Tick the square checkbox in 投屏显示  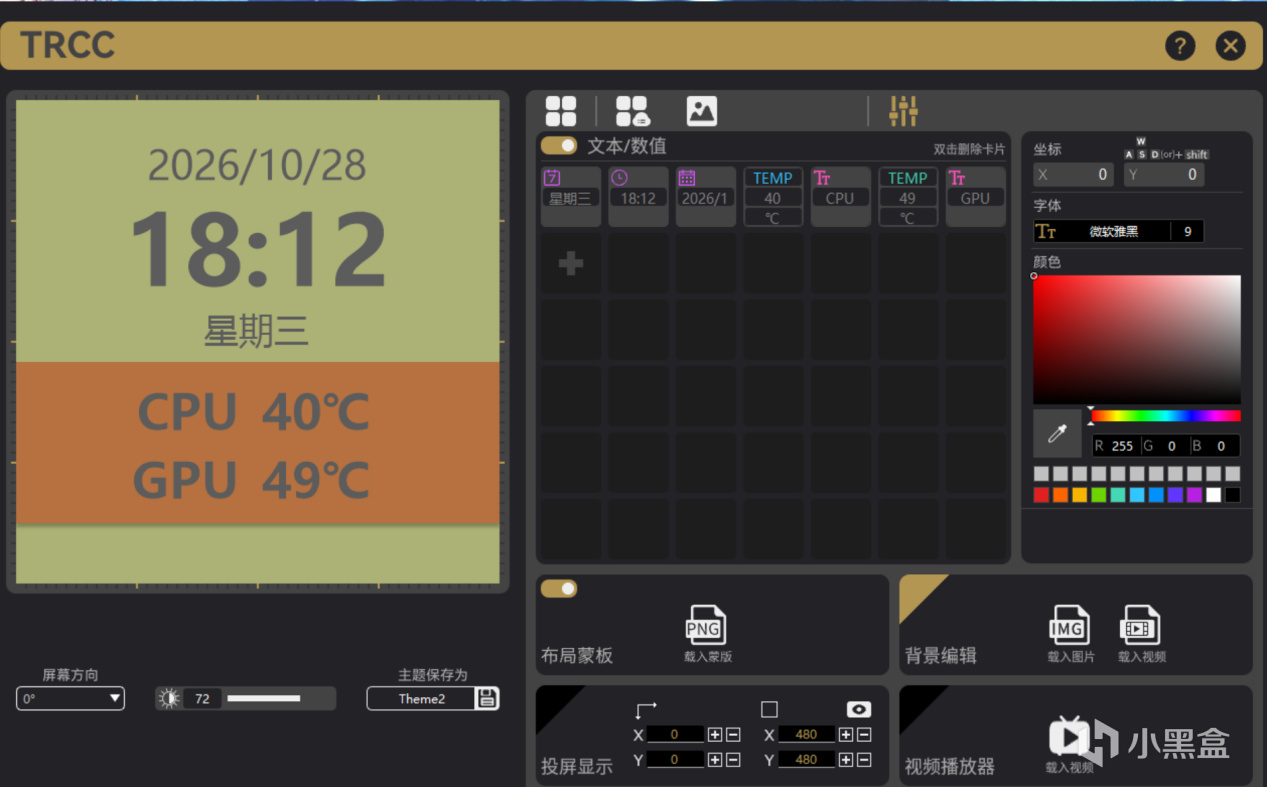(769, 709)
